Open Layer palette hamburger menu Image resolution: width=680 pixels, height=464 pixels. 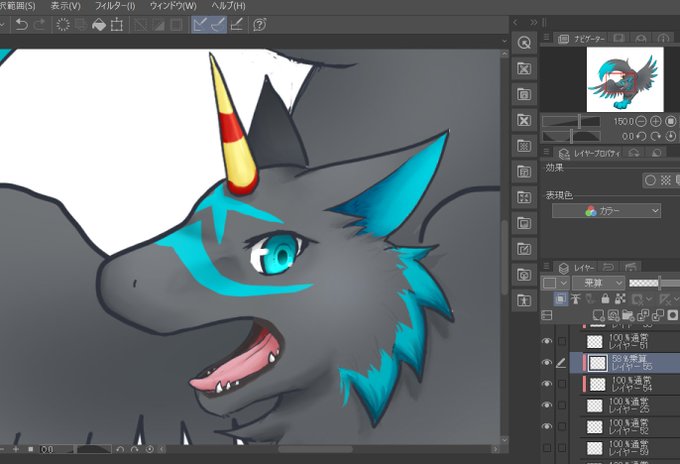pyautogui.click(x=547, y=267)
